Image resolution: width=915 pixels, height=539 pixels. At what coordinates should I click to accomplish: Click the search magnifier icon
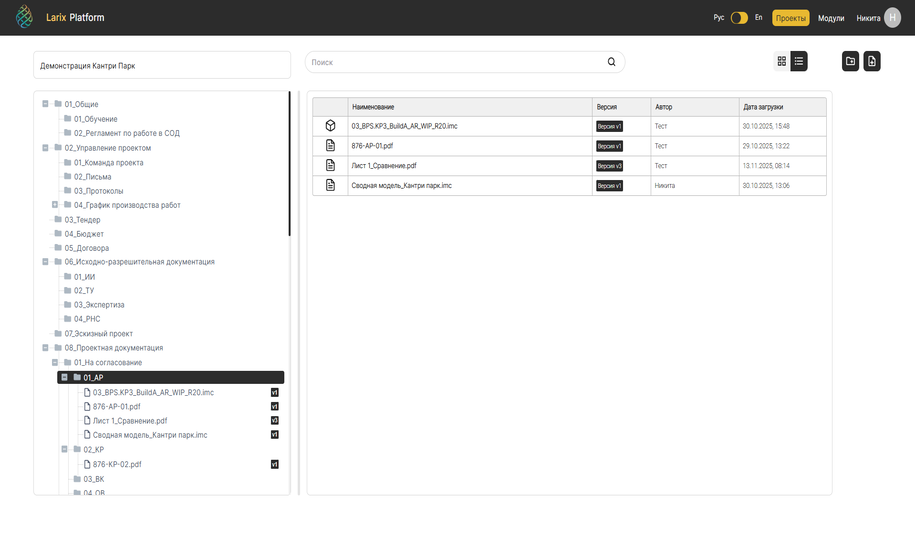tap(612, 62)
